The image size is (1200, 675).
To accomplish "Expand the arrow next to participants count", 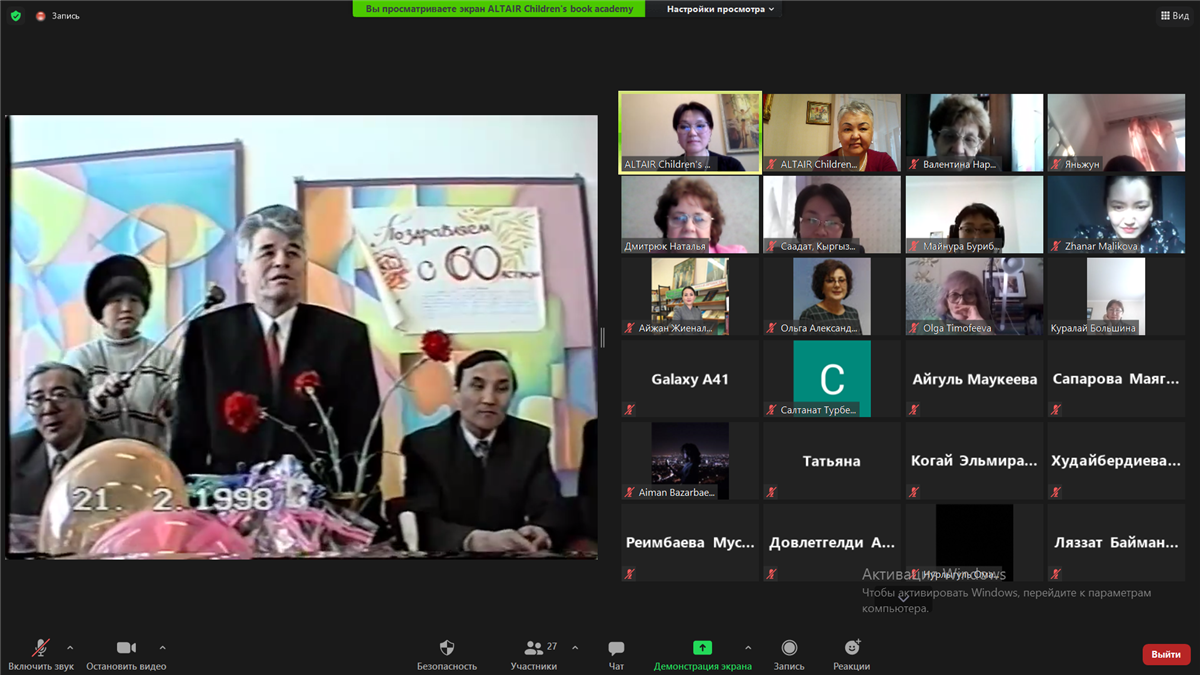I will [575, 648].
